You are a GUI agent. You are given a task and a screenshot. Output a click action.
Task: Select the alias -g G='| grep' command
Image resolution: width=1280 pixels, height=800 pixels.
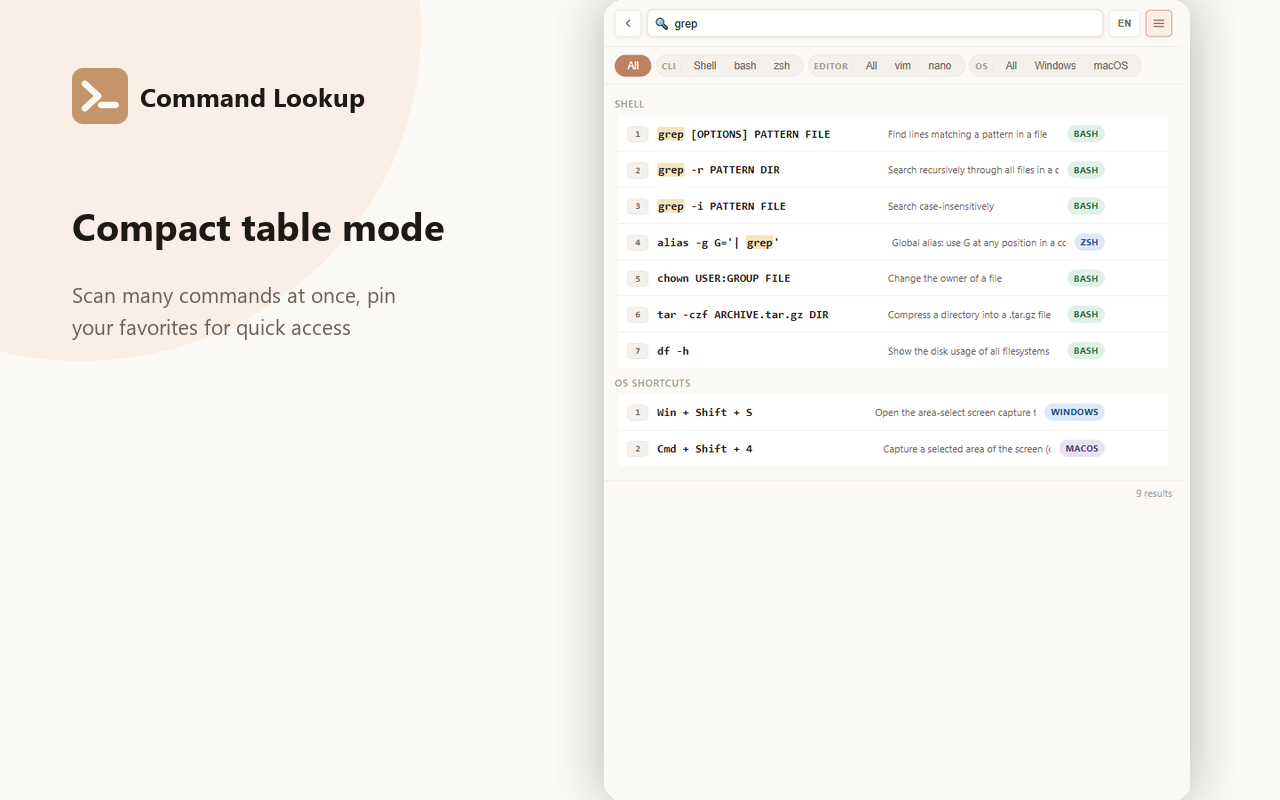(x=893, y=242)
